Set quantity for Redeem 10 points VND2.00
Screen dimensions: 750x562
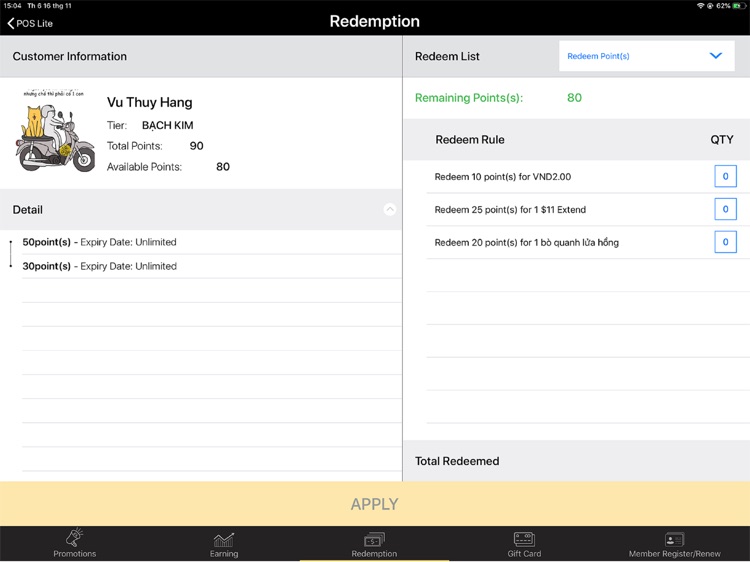tap(725, 176)
